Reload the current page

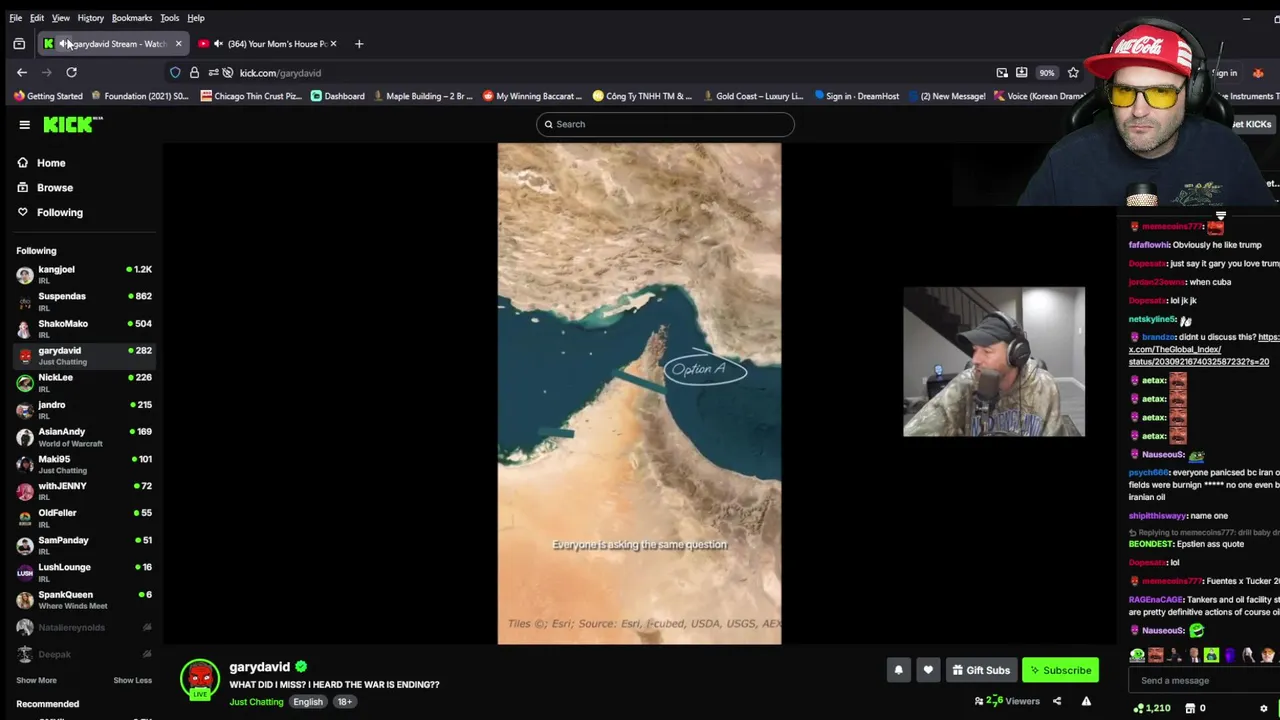pyautogui.click(x=71, y=72)
